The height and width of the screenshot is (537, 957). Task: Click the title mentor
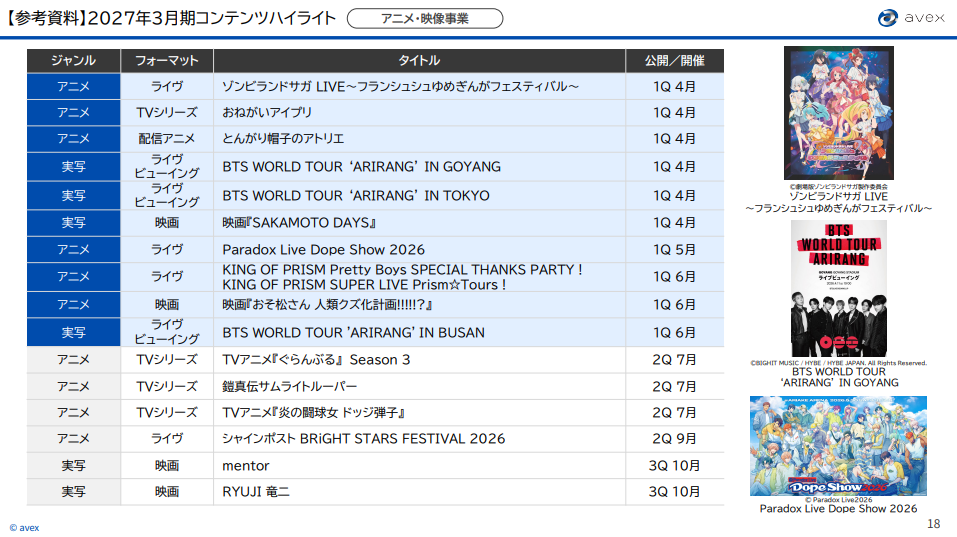coord(246,466)
